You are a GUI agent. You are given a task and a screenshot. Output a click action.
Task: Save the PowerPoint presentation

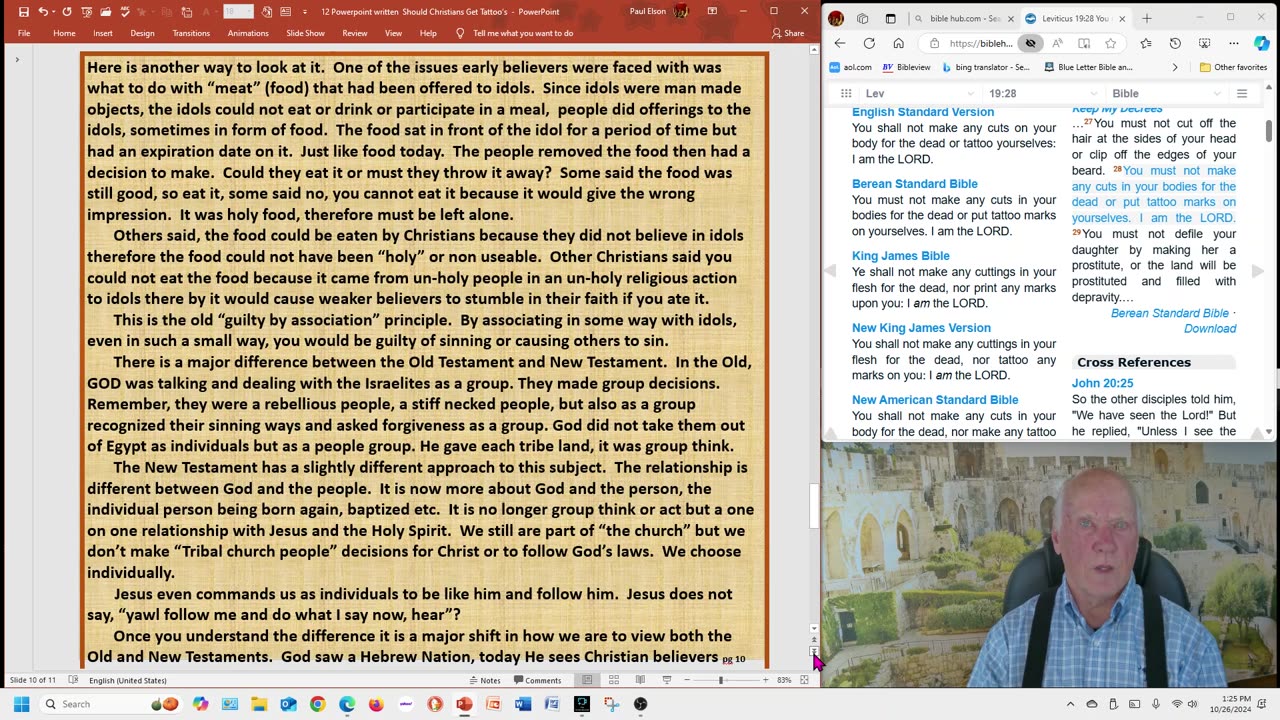coord(24,12)
